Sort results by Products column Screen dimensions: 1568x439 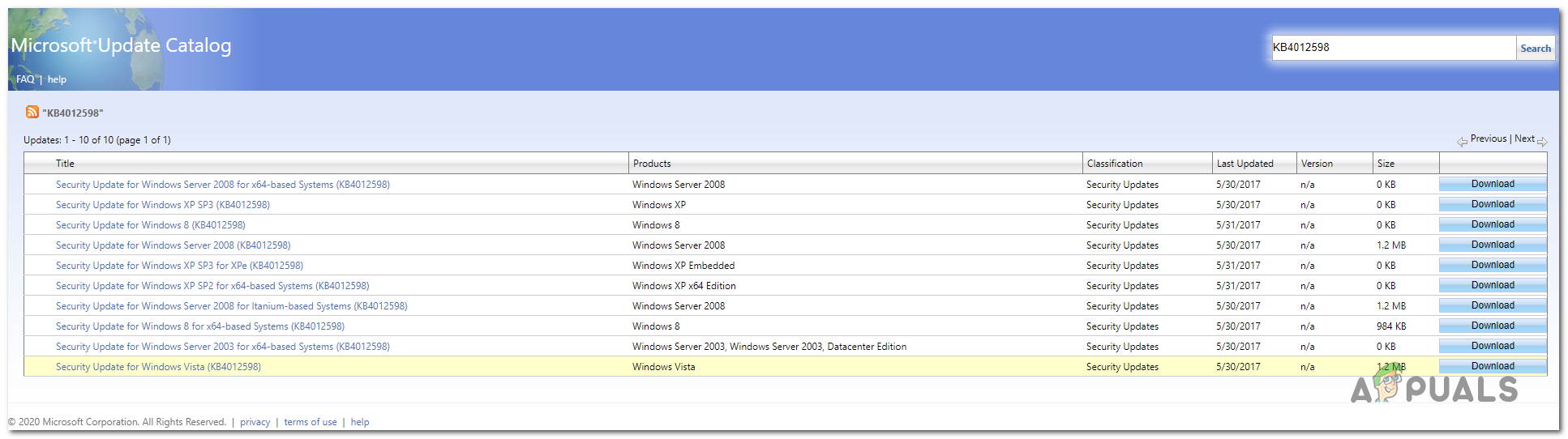pyautogui.click(x=652, y=164)
